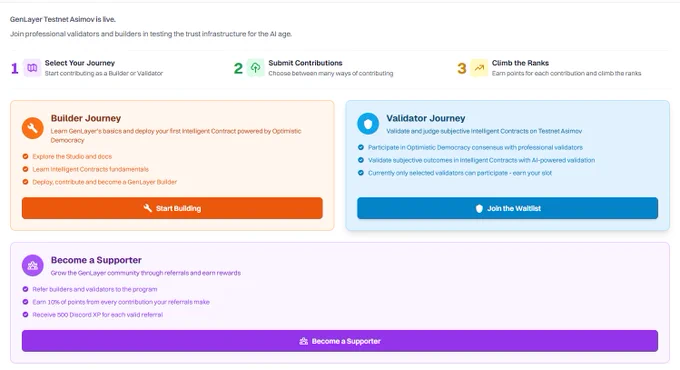Screen dimensions: 680x370
Task: Click 'Receive 500 Discord XP for each valid referral'
Action: click(x=98, y=314)
